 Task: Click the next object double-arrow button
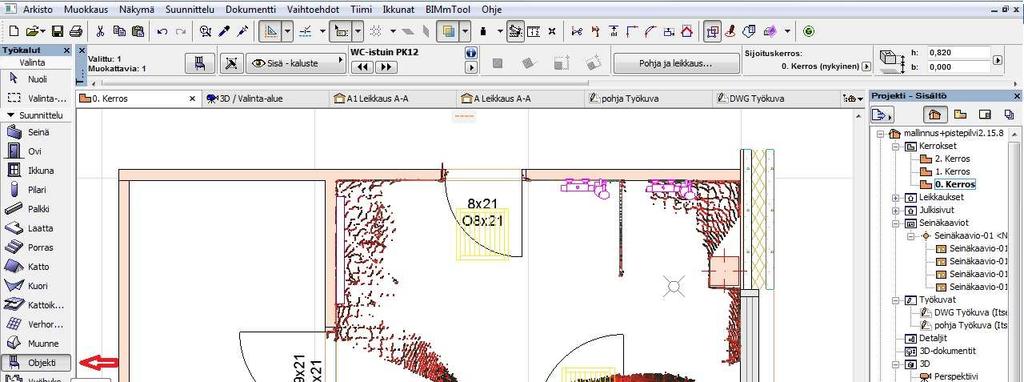(385, 67)
